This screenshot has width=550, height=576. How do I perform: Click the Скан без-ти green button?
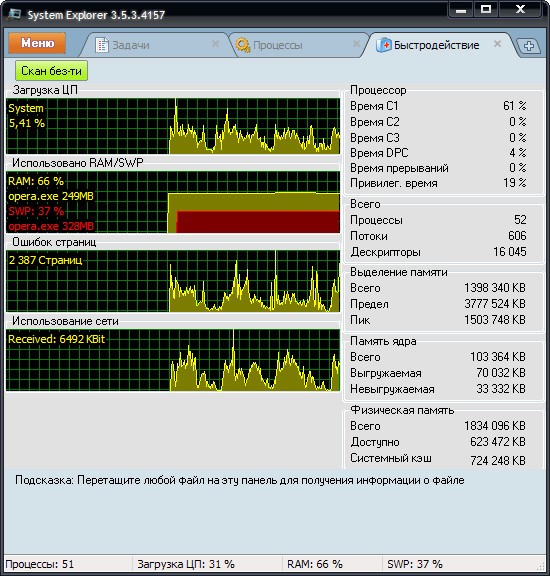pyautogui.click(x=51, y=71)
